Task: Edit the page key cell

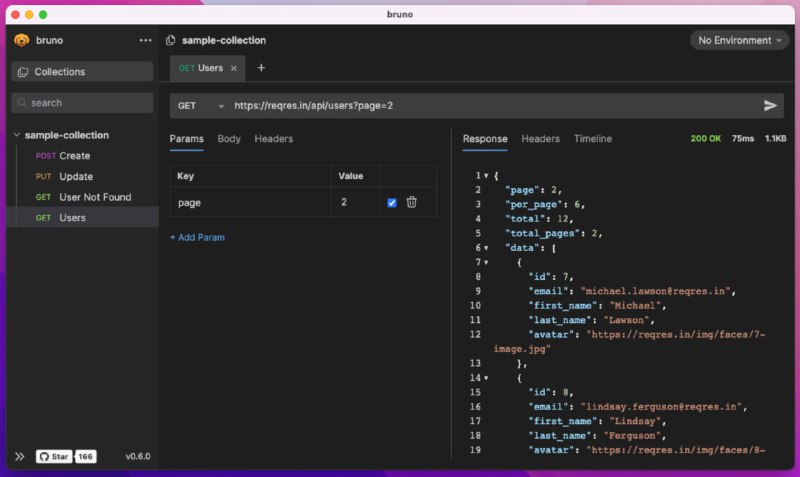Action: coord(250,203)
